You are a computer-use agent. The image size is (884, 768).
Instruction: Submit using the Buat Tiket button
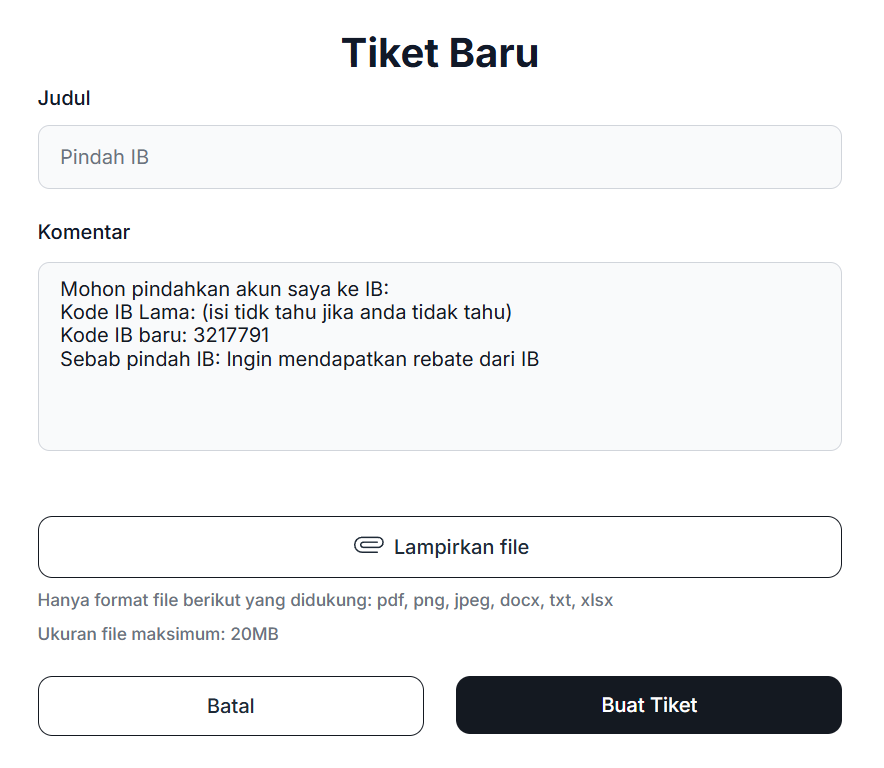tap(649, 705)
